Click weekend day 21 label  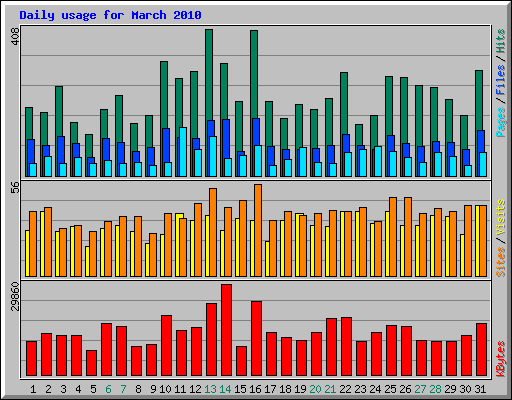pyautogui.click(x=330, y=389)
